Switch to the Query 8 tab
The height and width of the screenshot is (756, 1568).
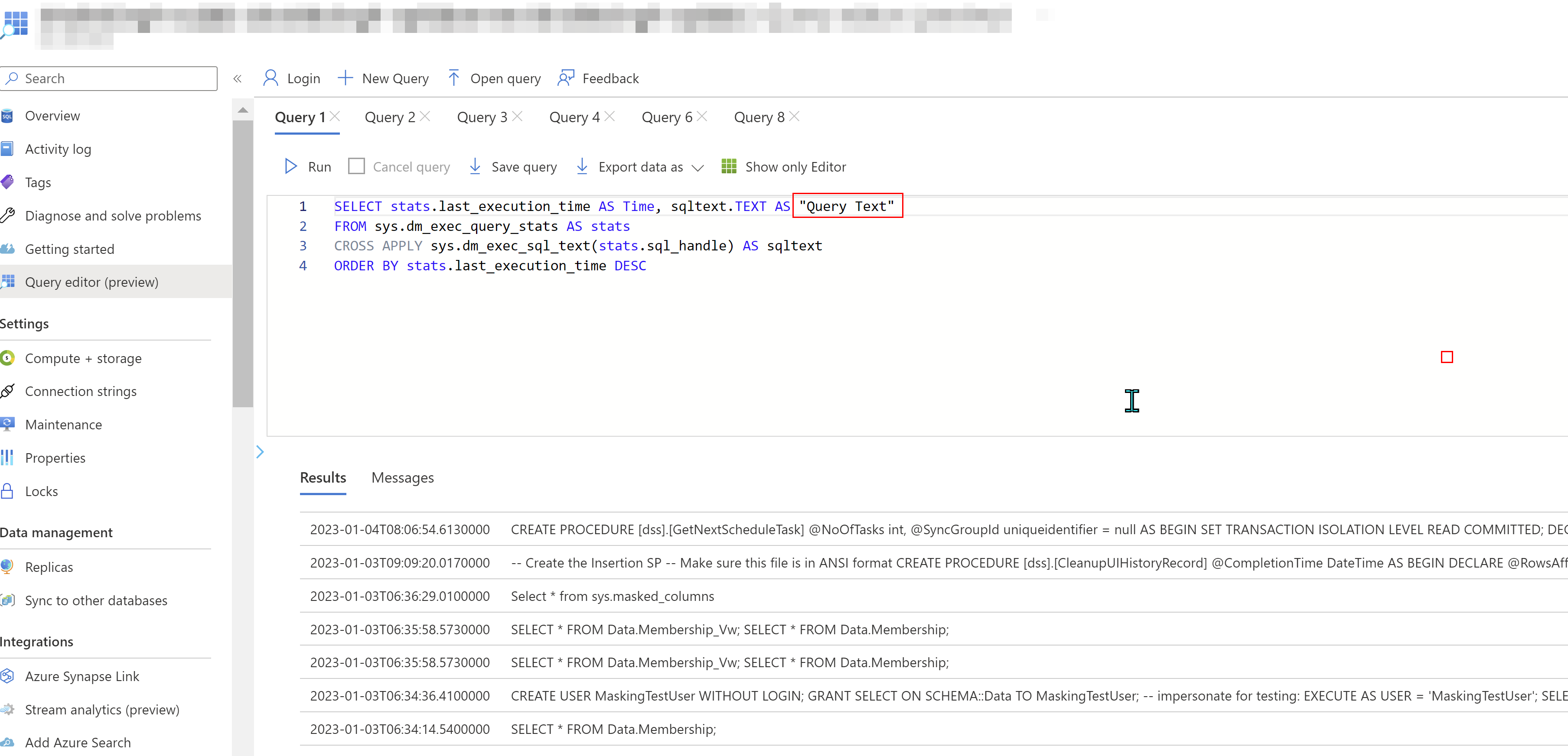[760, 117]
